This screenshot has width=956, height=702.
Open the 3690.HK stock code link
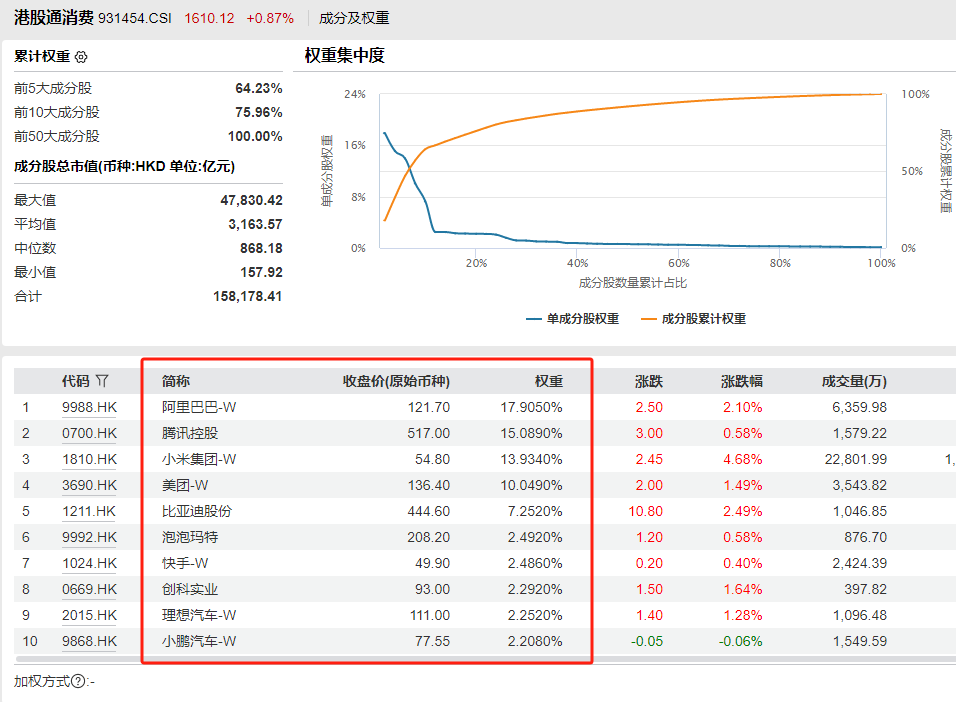pos(89,485)
